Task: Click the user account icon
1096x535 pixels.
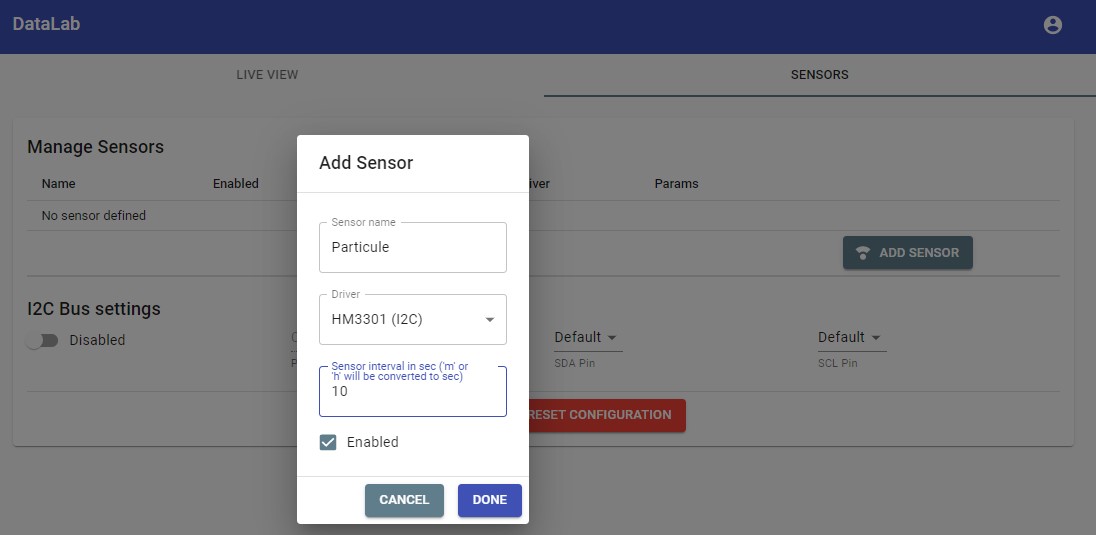Action: click(1052, 26)
